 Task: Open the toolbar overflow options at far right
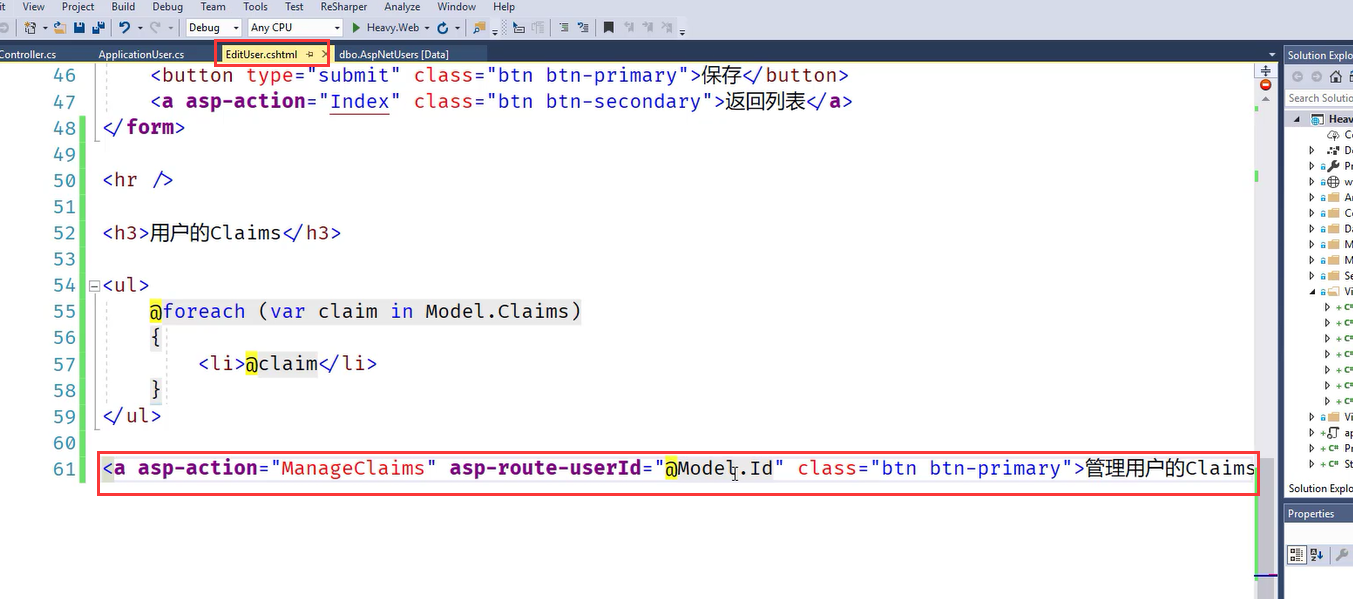pos(682,31)
